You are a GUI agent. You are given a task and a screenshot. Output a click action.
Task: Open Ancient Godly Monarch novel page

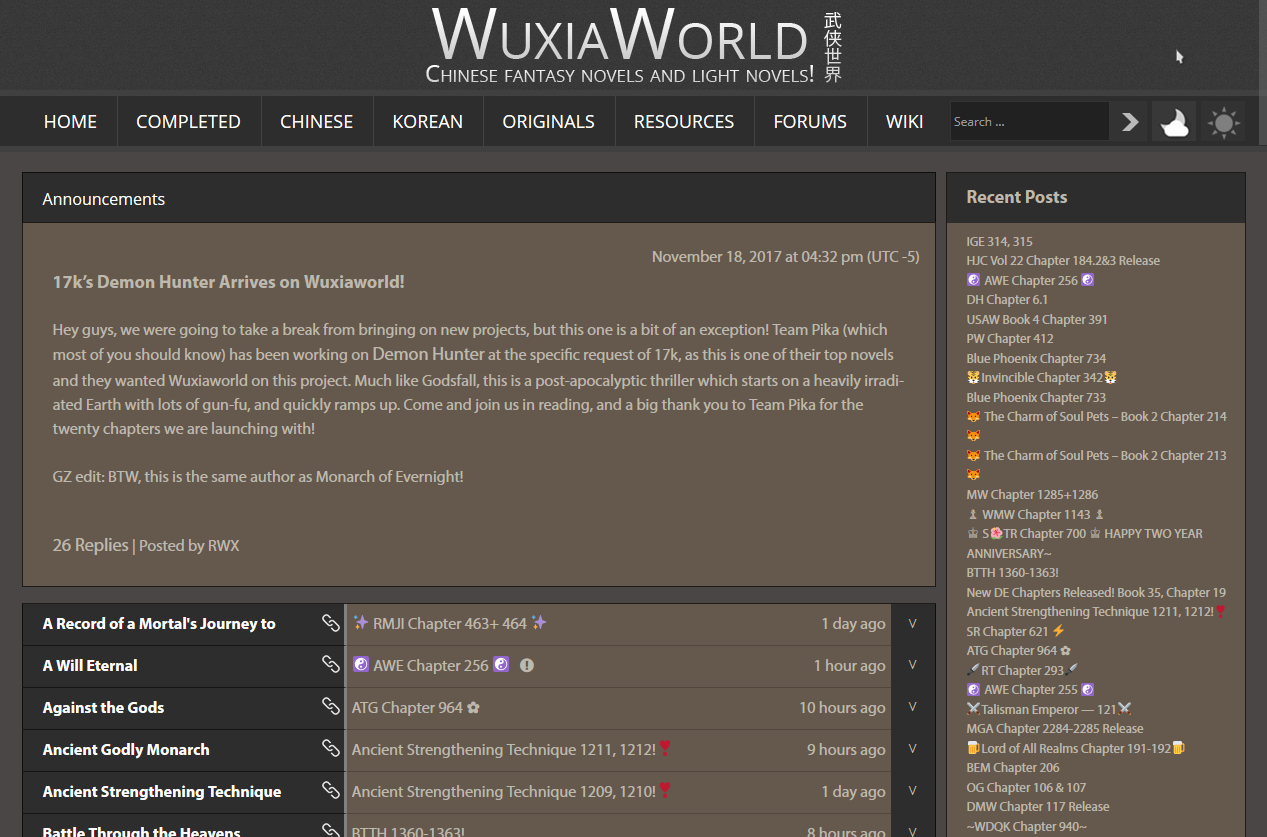point(126,749)
